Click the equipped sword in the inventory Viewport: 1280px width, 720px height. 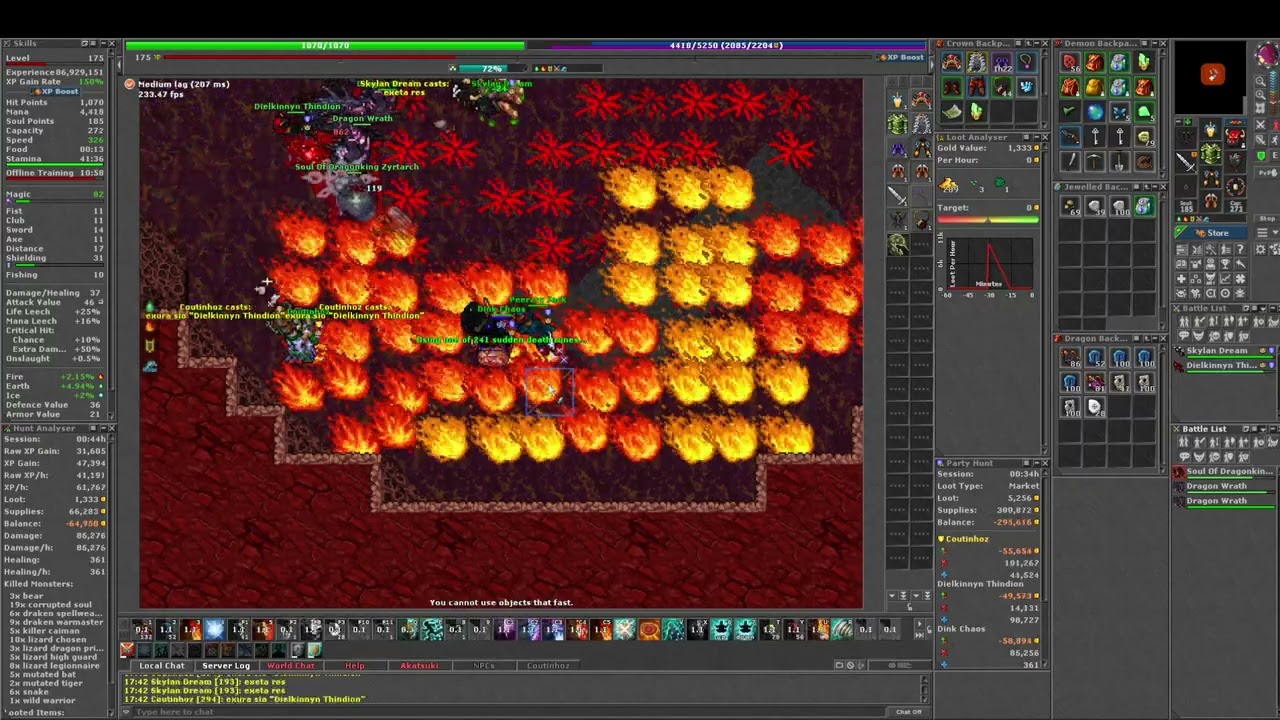(x=1186, y=160)
